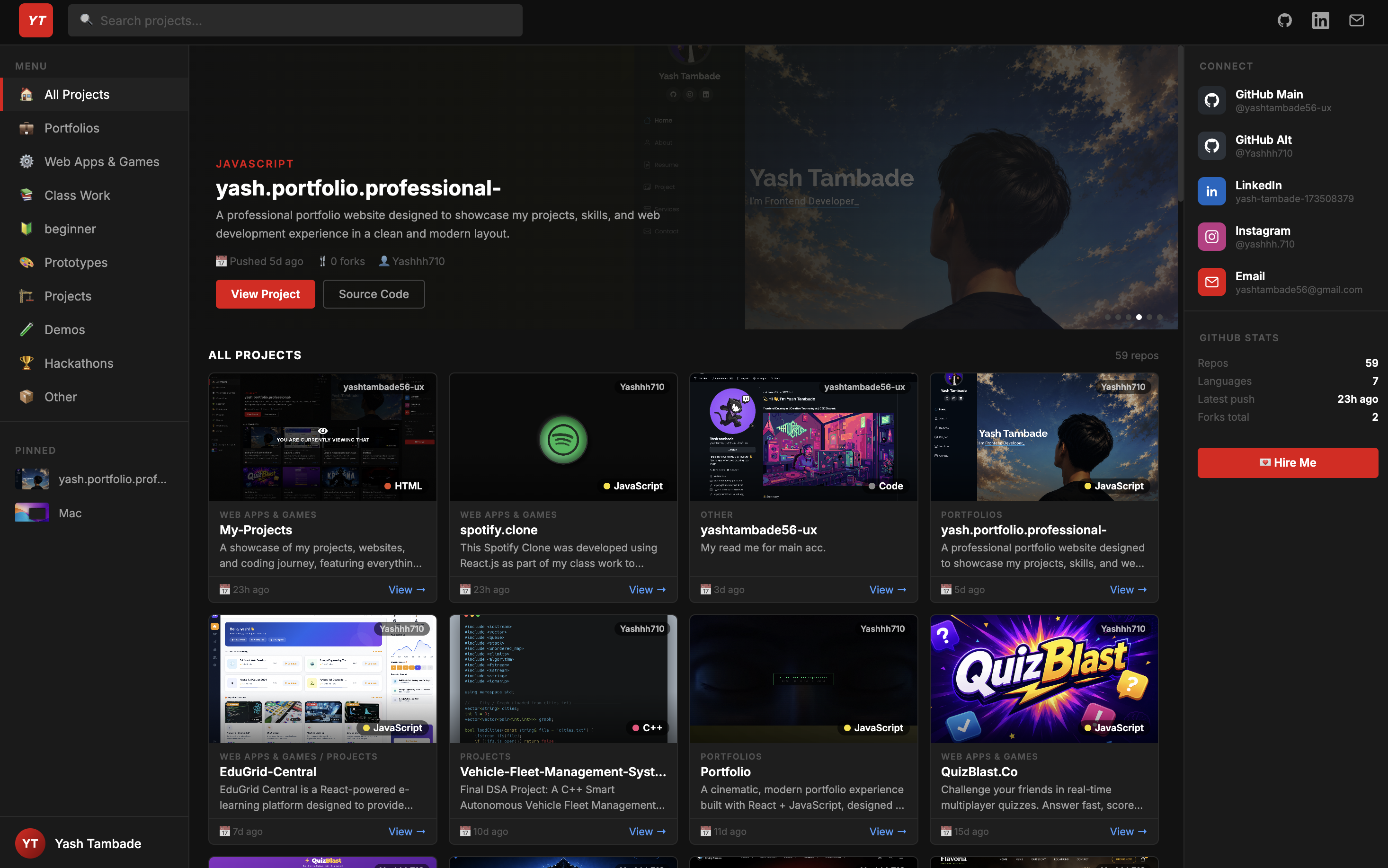Open View link on Vehicle-Fleet-Management card

[x=648, y=831]
